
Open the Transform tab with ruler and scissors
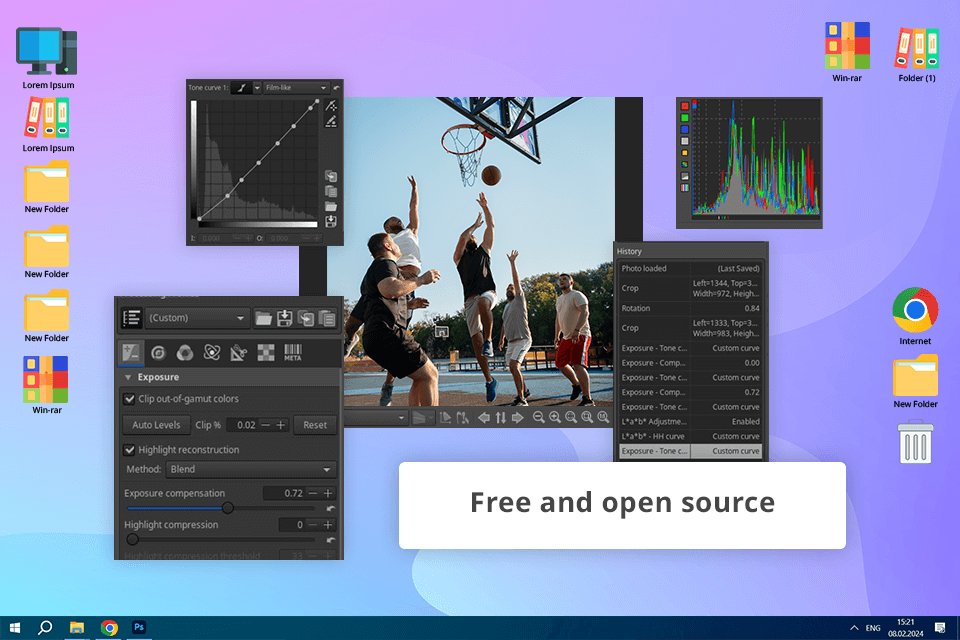click(239, 353)
